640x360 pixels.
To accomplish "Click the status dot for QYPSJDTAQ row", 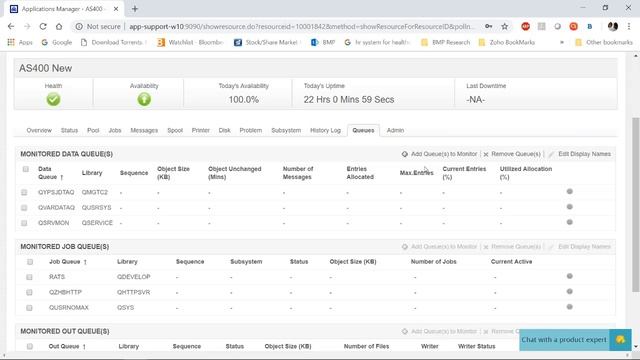I will (569, 191).
